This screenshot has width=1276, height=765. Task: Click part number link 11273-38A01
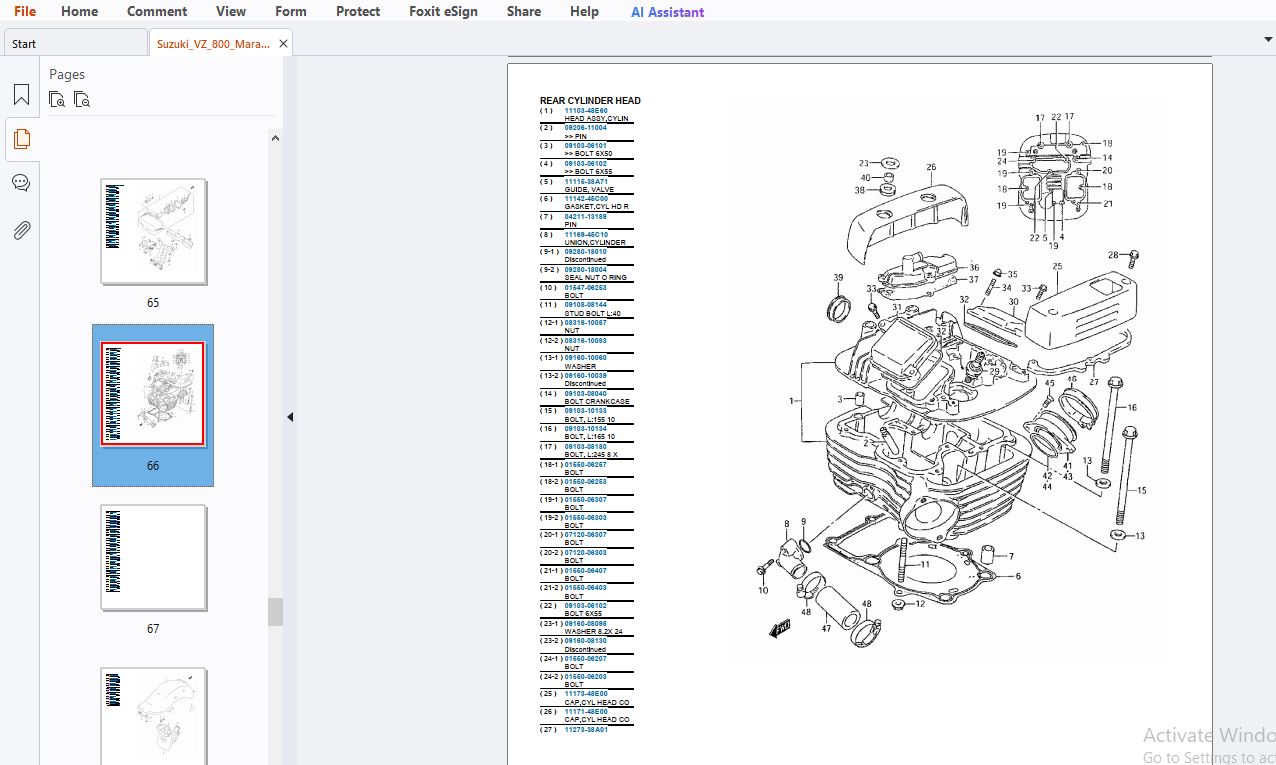(585, 730)
